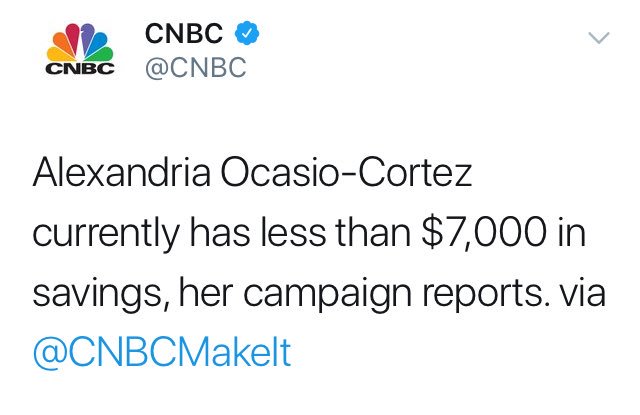
Task: Expand the tweet options chevron
Action: (599, 38)
